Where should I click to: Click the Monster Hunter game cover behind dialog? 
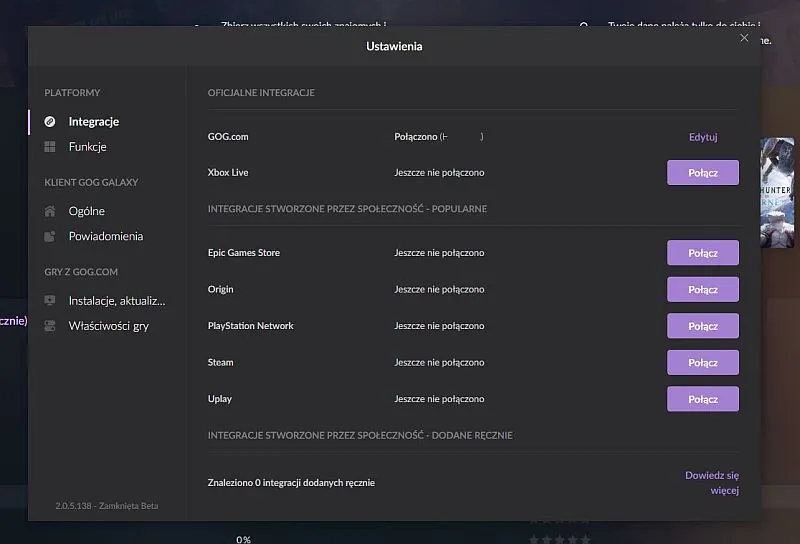(778, 193)
